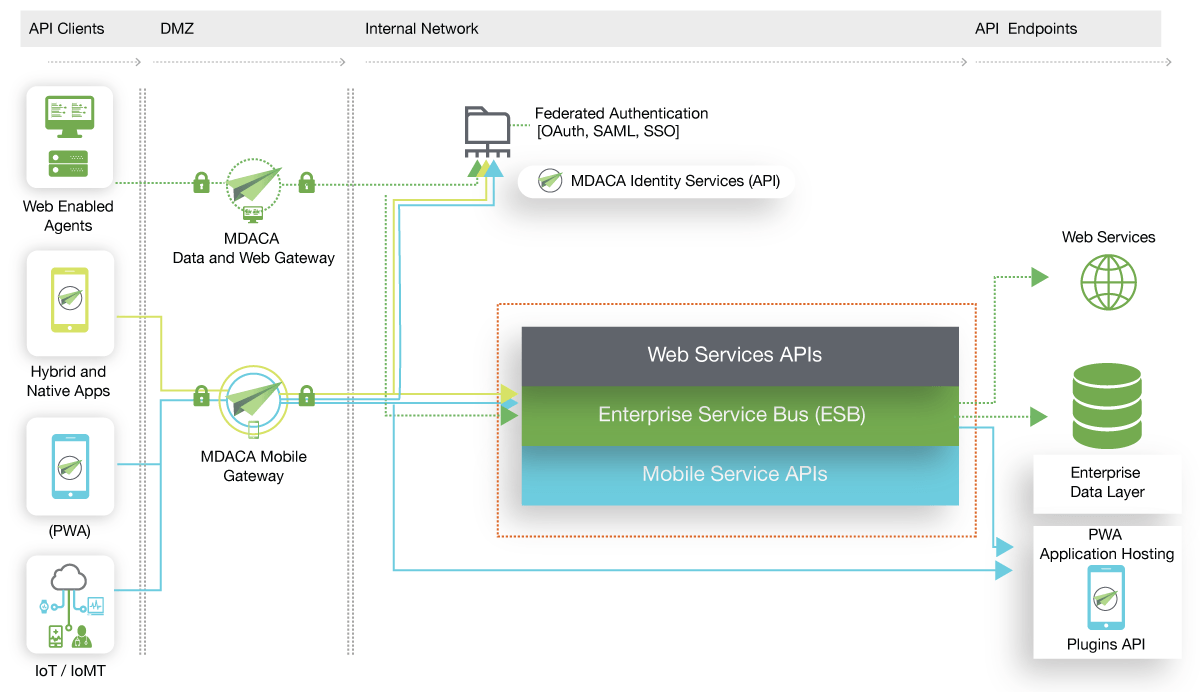Select the yellow-green hybrid app phone icon
The height and width of the screenshot is (692, 1200).
coord(70,299)
